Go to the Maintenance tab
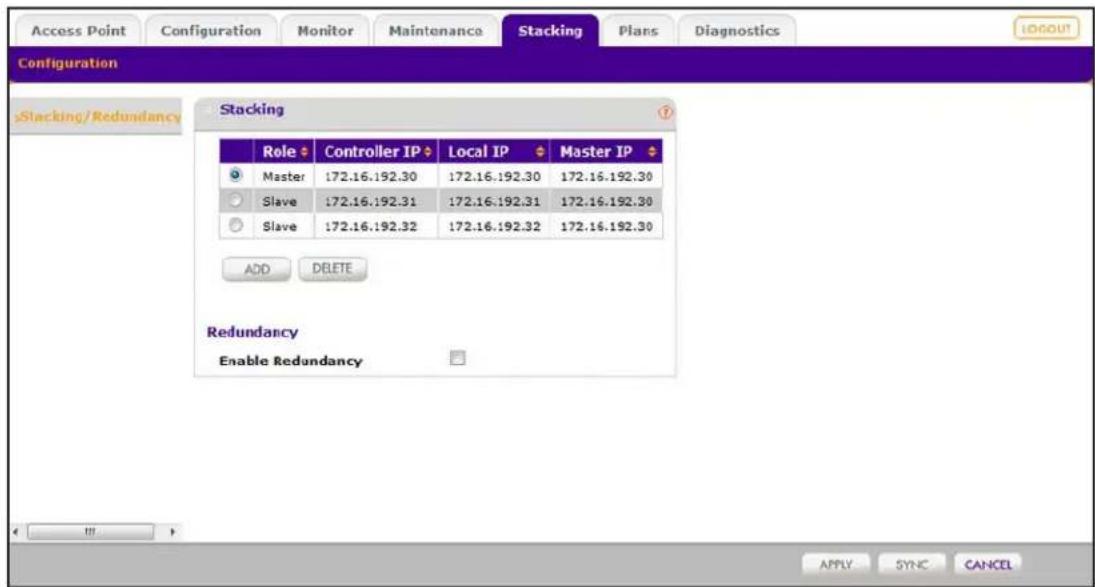 click(436, 31)
